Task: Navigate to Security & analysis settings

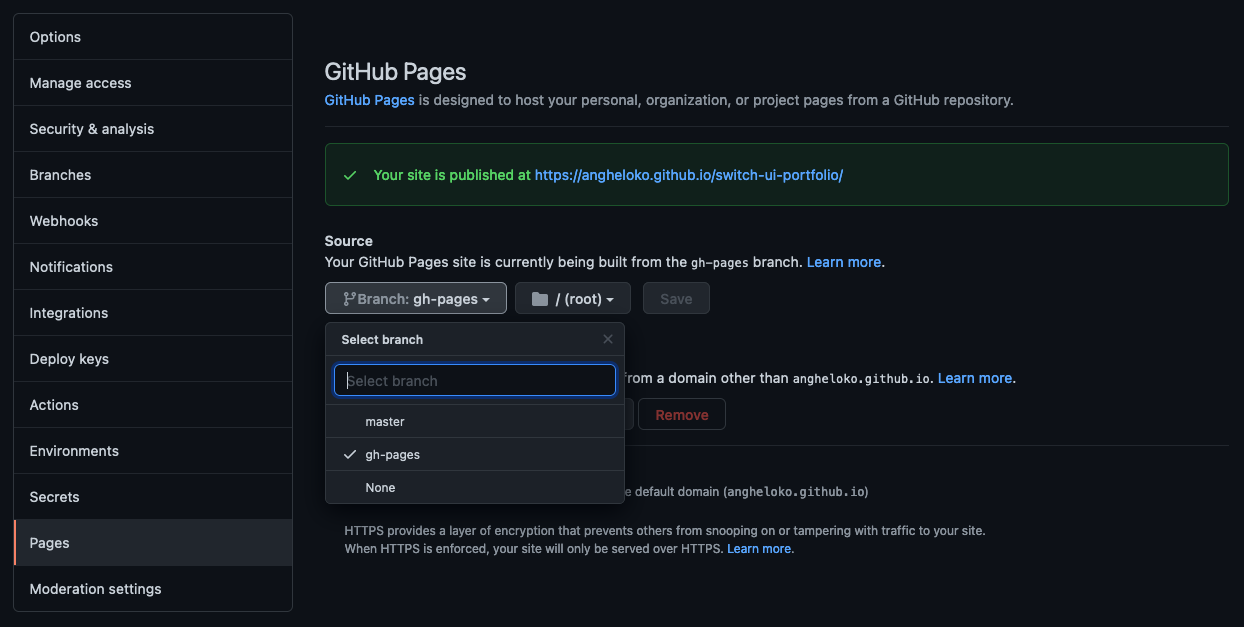Action: point(92,129)
